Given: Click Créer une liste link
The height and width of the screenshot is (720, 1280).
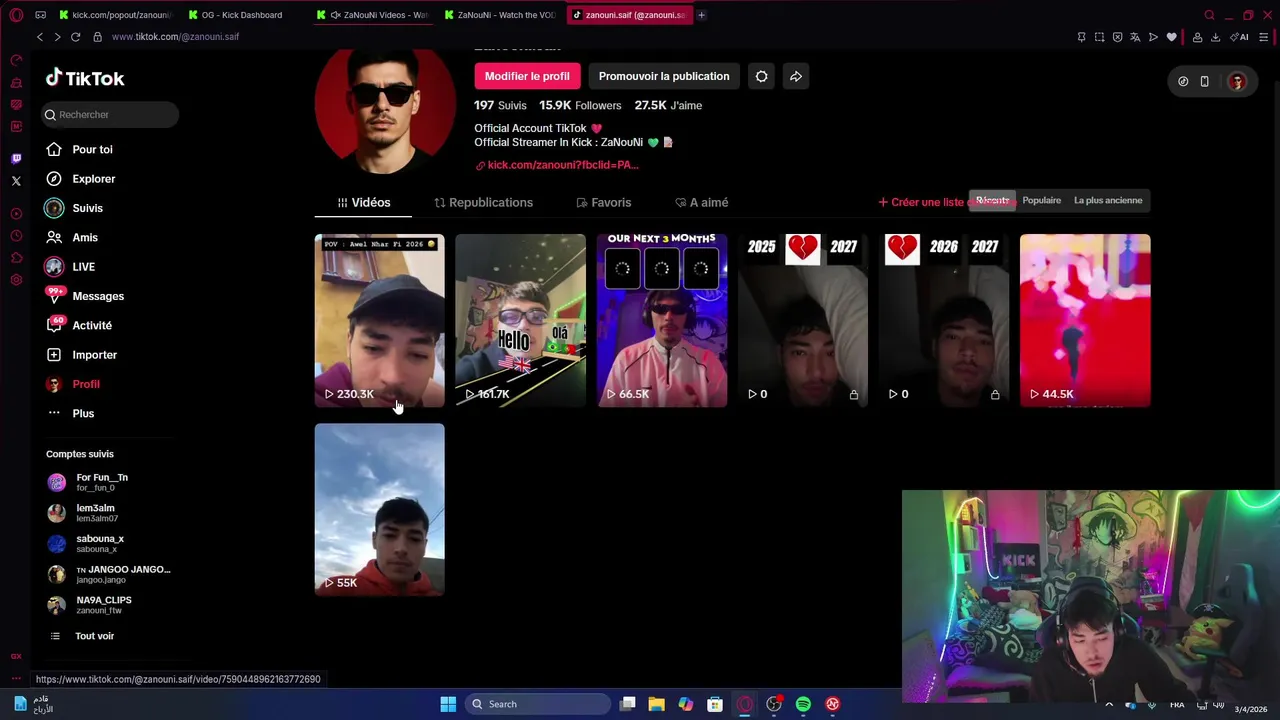Looking at the screenshot, I should (x=921, y=202).
